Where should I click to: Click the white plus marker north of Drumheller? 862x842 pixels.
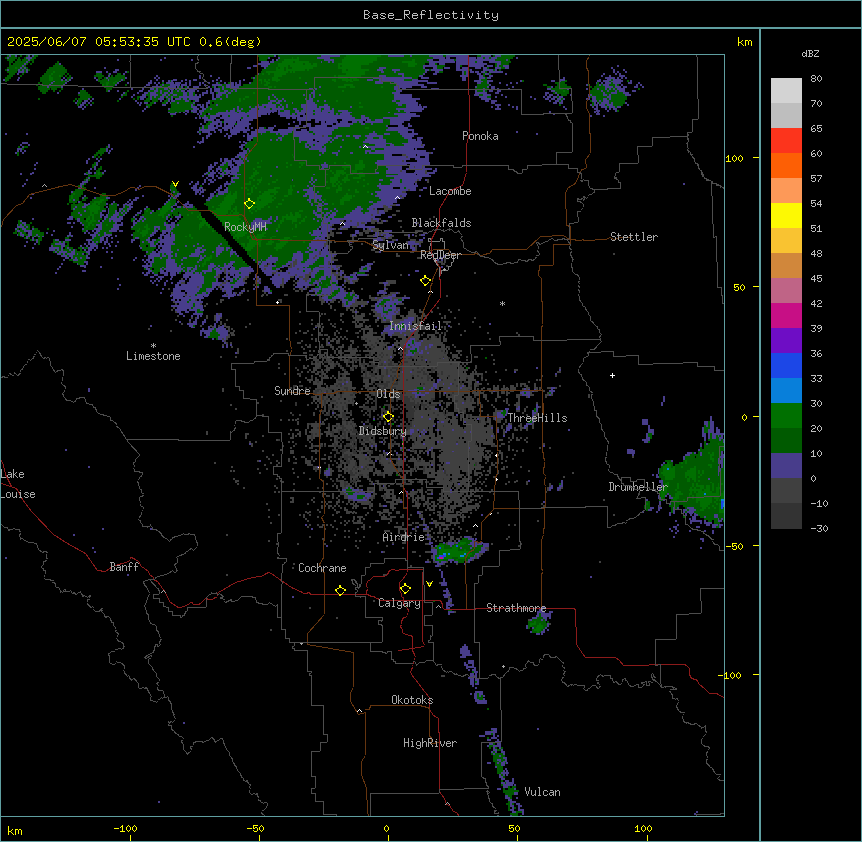point(612,375)
